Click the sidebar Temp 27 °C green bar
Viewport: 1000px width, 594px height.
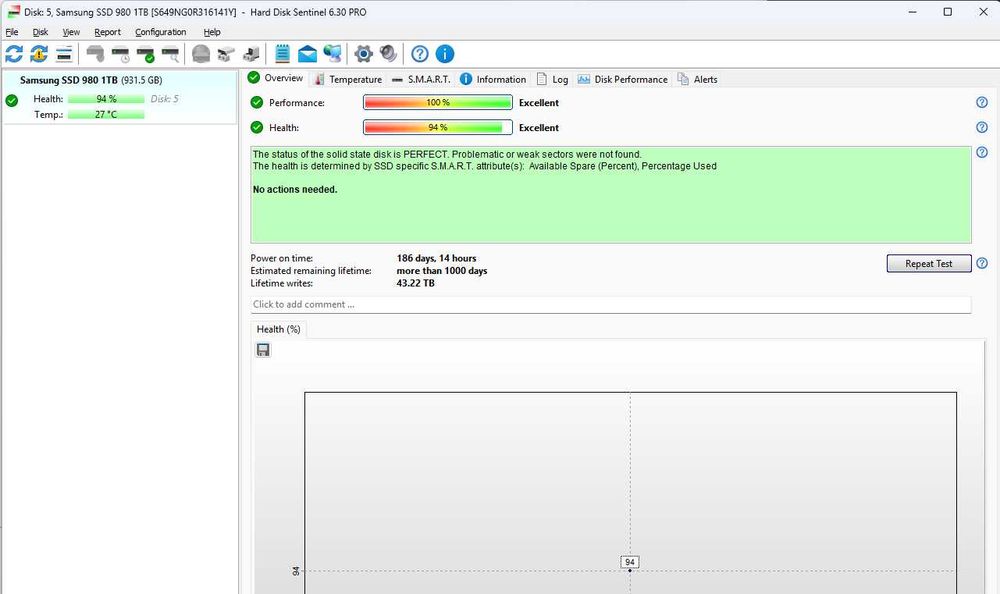(x=106, y=114)
